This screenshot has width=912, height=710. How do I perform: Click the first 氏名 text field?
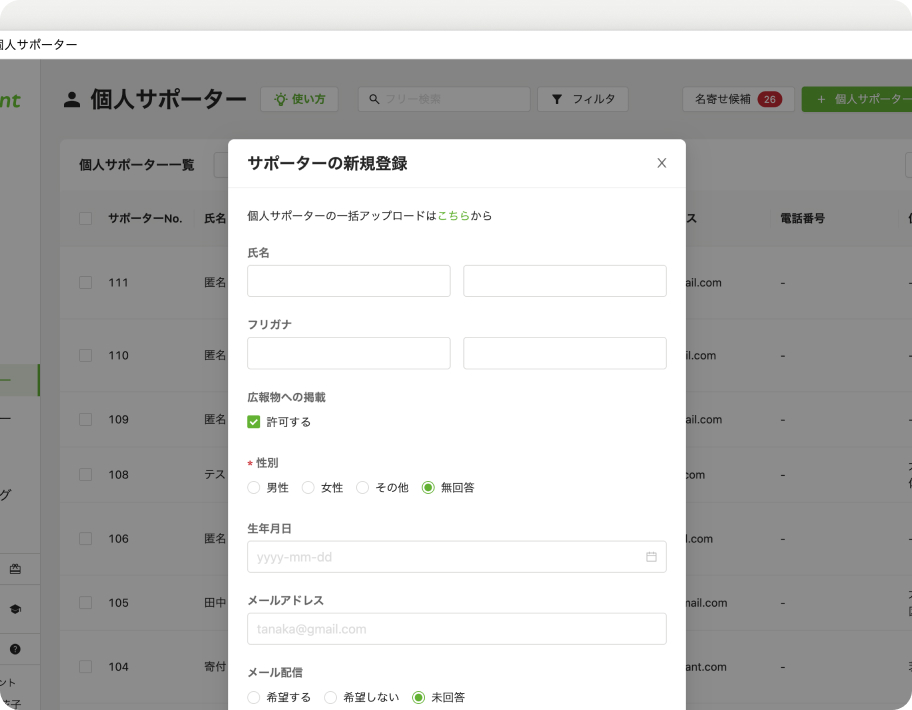tap(348, 281)
